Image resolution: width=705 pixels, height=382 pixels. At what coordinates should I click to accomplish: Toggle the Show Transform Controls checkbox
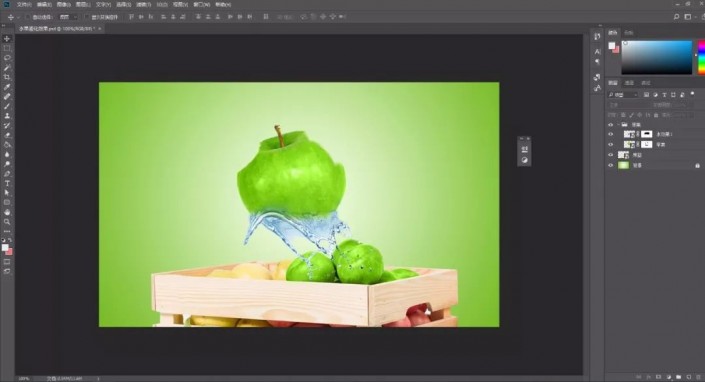pyautogui.click(x=87, y=17)
